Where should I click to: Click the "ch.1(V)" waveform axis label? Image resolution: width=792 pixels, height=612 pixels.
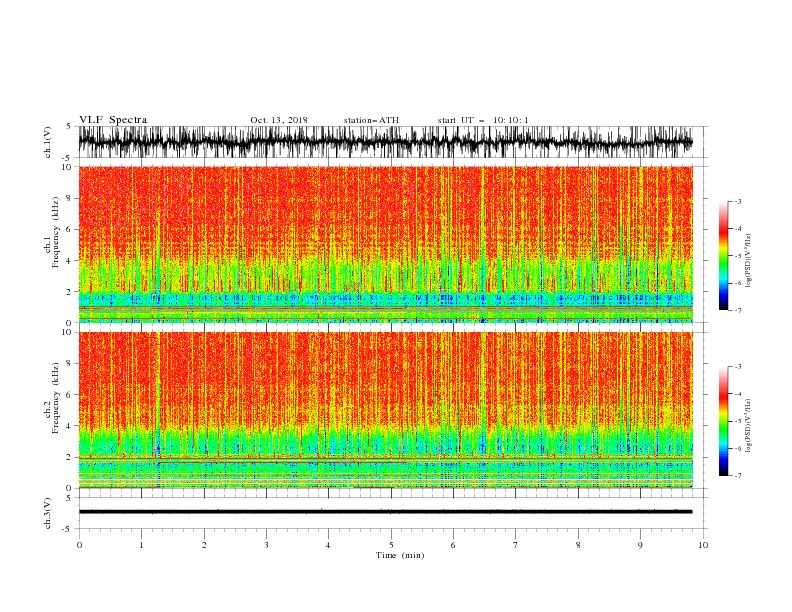click(48, 142)
